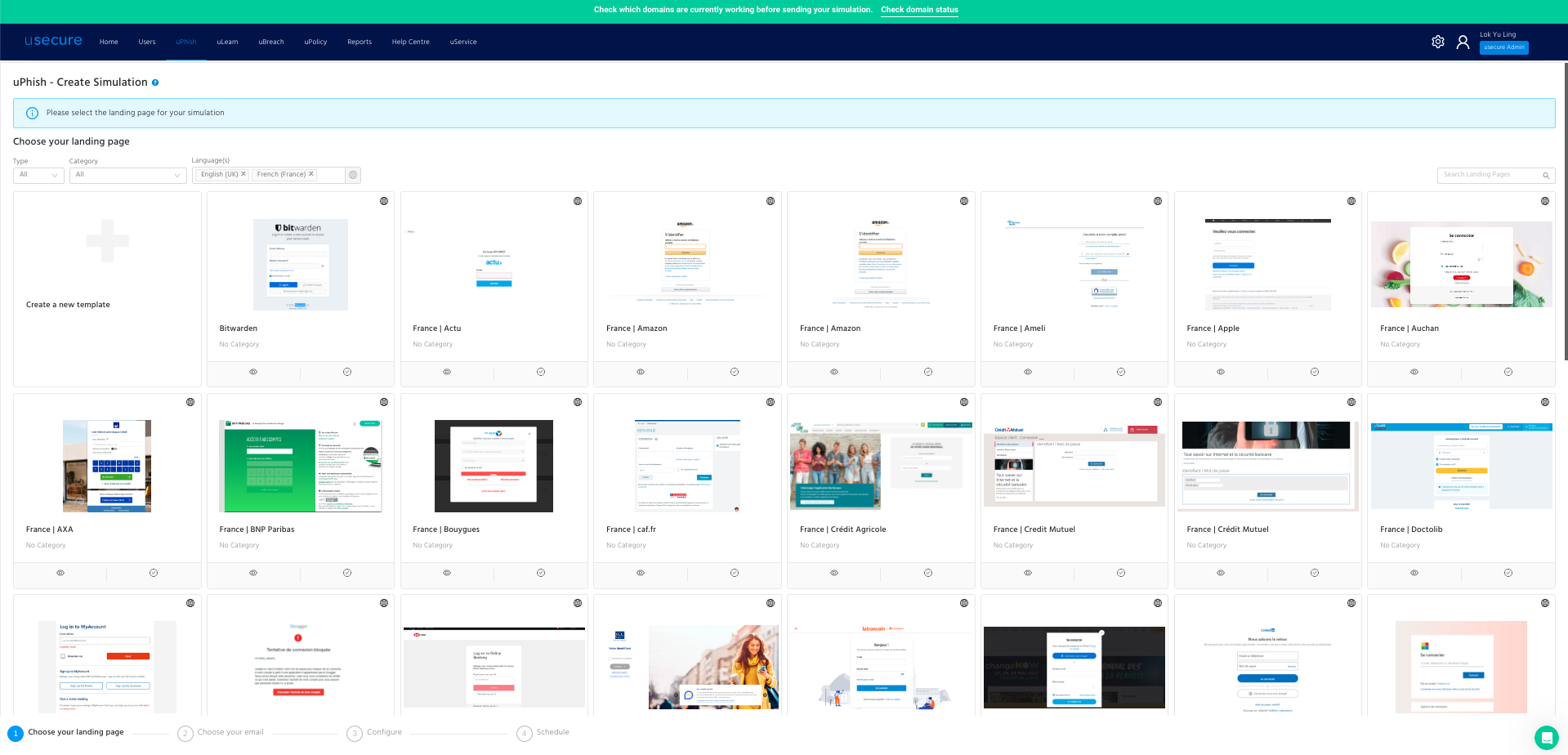The height and width of the screenshot is (755, 1568).
Task: Open the Help Centre menu item
Action: click(x=411, y=42)
